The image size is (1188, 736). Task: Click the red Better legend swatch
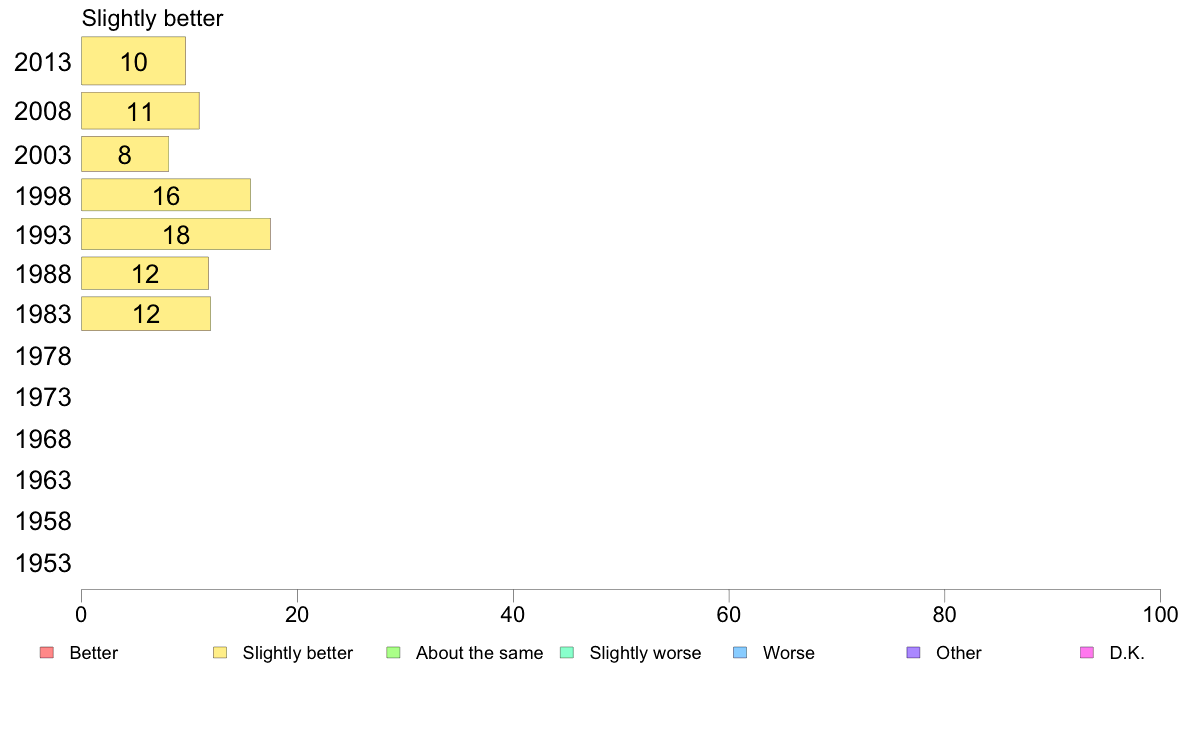click(x=47, y=653)
